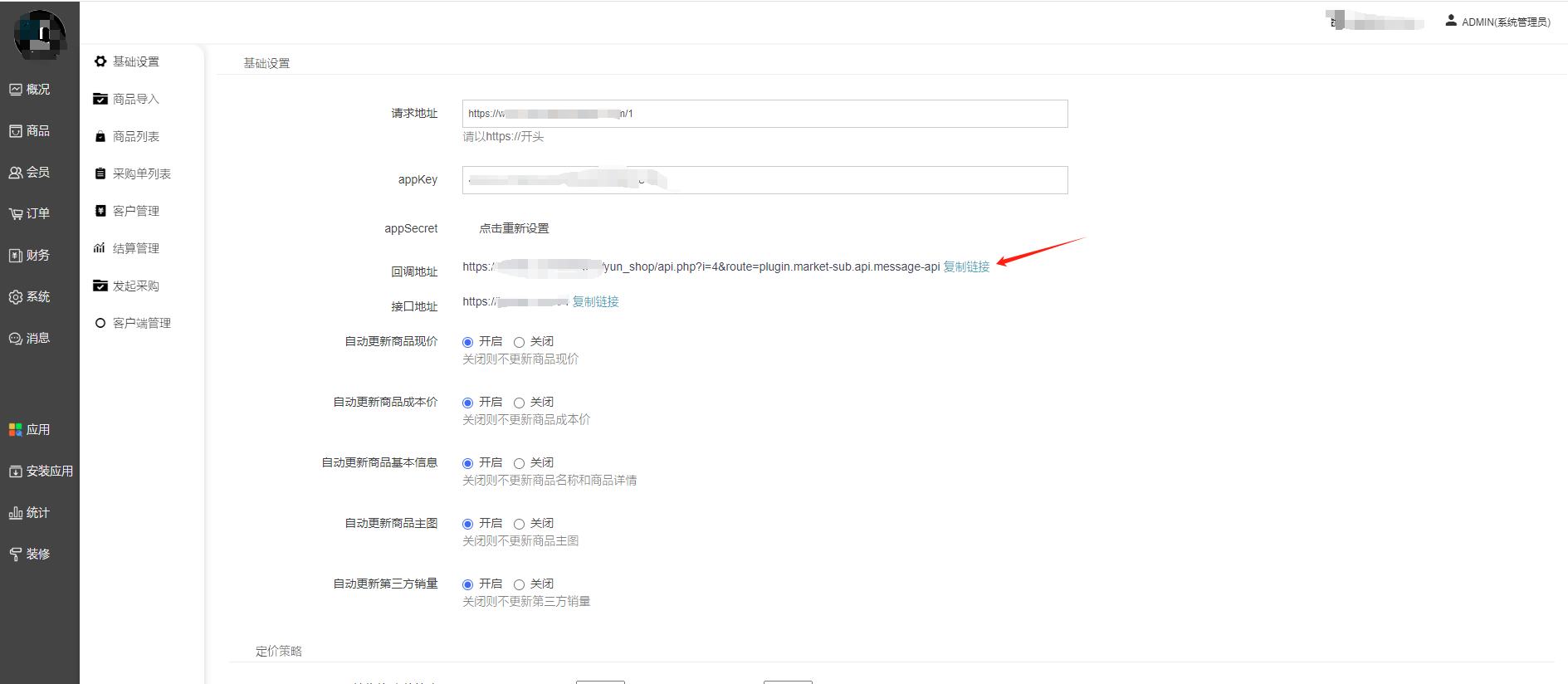This screenshot has height=684, width=1568.
Task: Open 采购单列表 submenu item
Action: [x=142, y=173]
